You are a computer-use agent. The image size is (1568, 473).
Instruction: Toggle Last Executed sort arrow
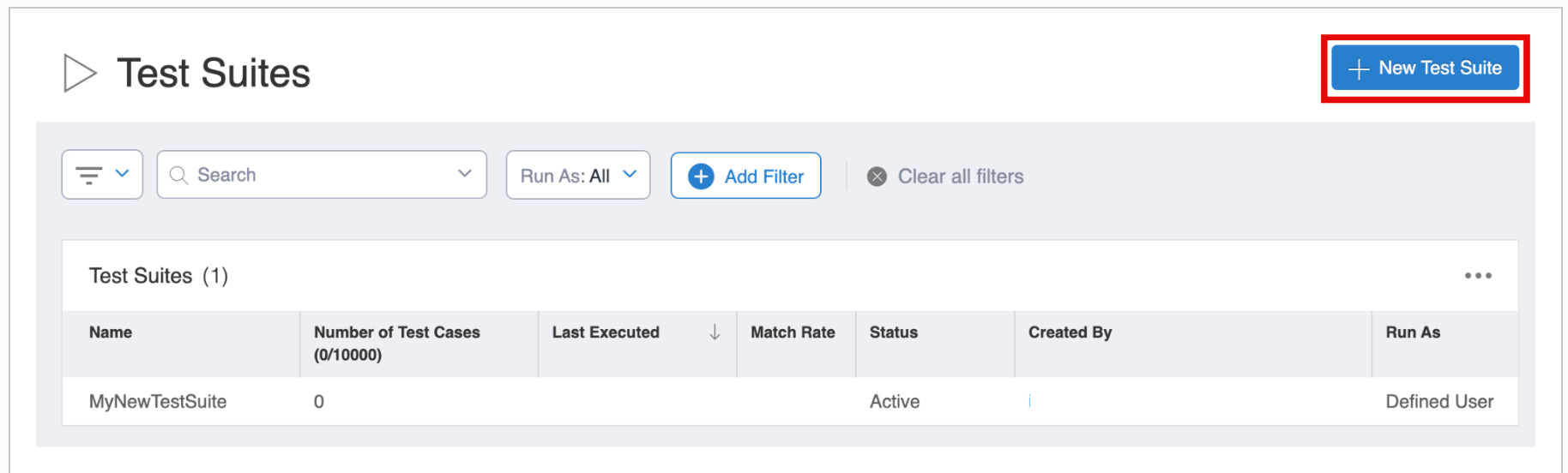coord(715,332)
